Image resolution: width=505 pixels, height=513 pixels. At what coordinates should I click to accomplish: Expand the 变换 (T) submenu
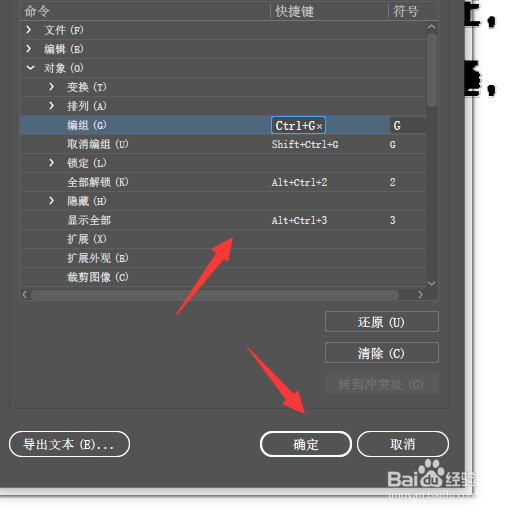pyautogui.click(x=51, y=87)
